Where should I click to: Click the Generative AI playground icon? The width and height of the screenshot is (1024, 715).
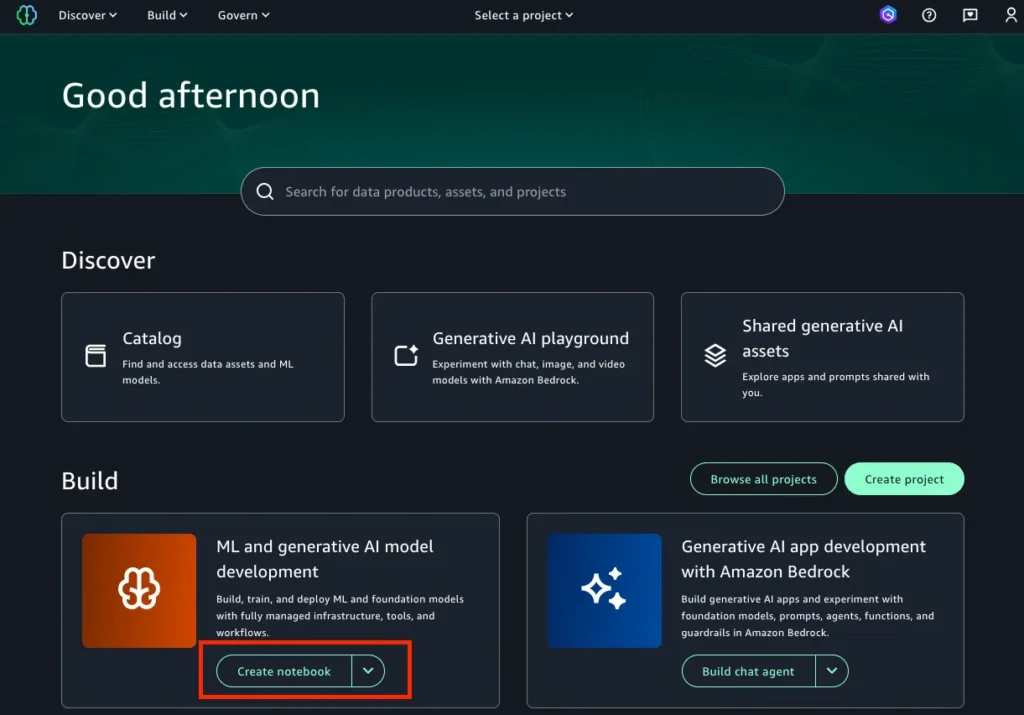[x=406, y=356]
